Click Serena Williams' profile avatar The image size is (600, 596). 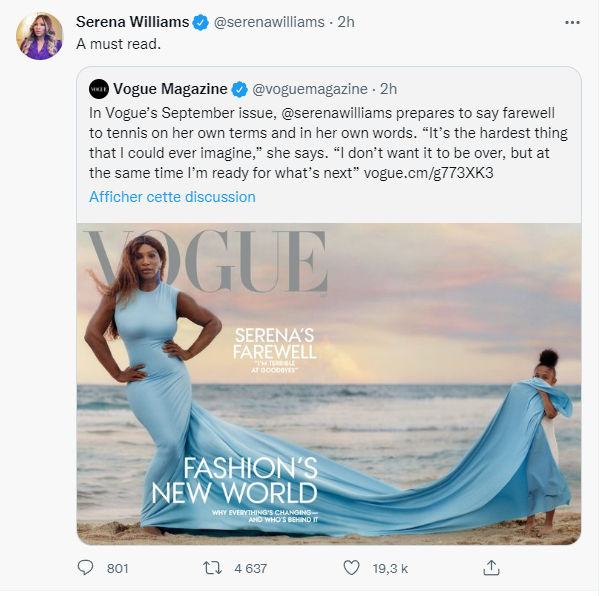click(39, 36)
